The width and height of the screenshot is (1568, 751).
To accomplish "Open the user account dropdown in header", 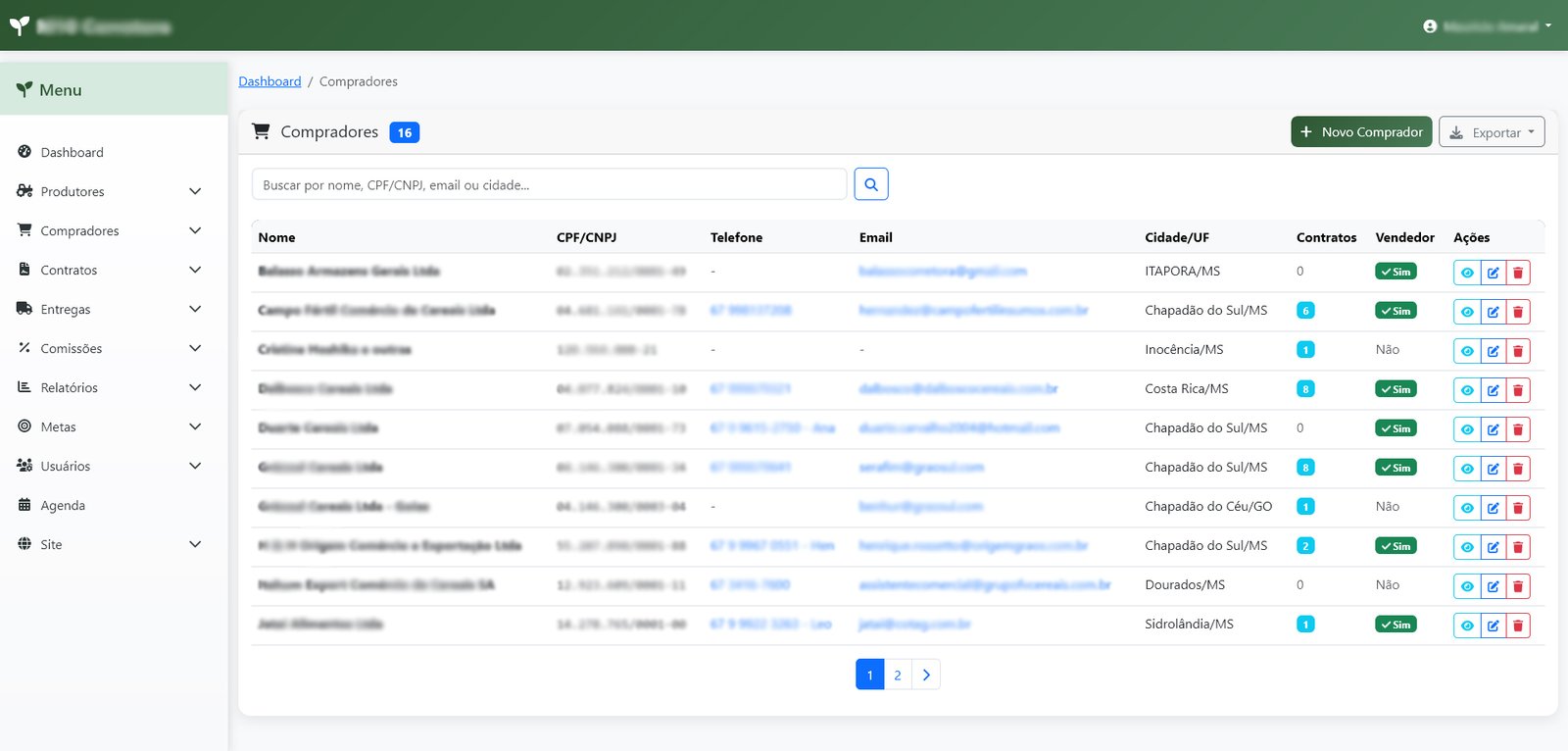I will coord(1488,26).
